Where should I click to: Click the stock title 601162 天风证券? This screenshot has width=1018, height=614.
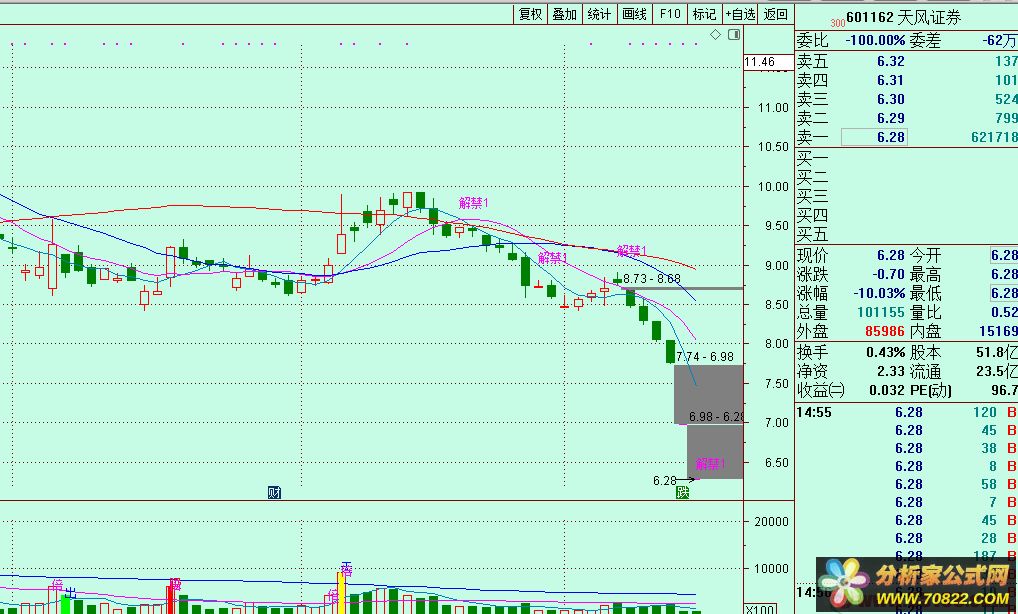[904, 18]
